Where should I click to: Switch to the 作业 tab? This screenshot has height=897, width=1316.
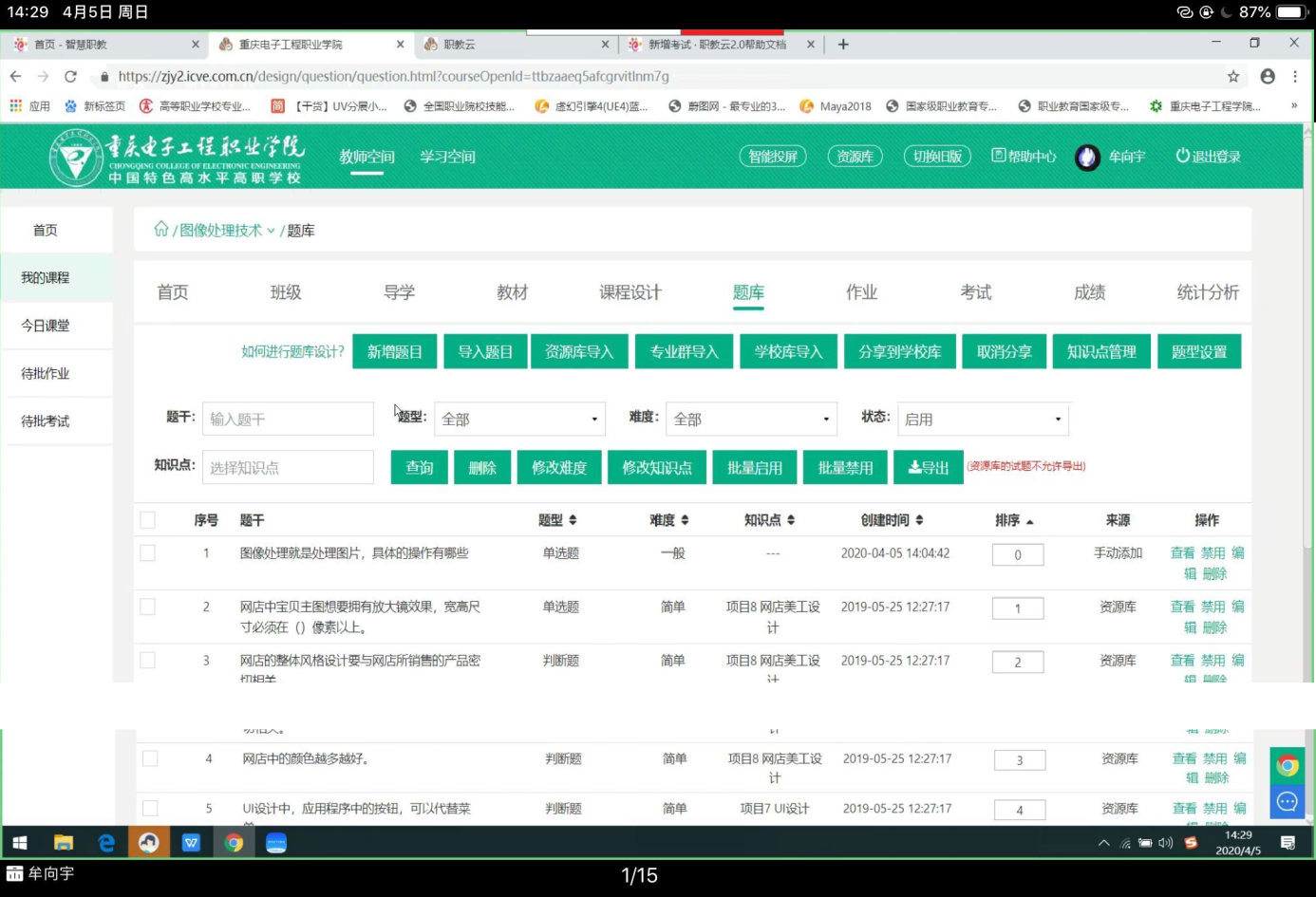point(861,292)
